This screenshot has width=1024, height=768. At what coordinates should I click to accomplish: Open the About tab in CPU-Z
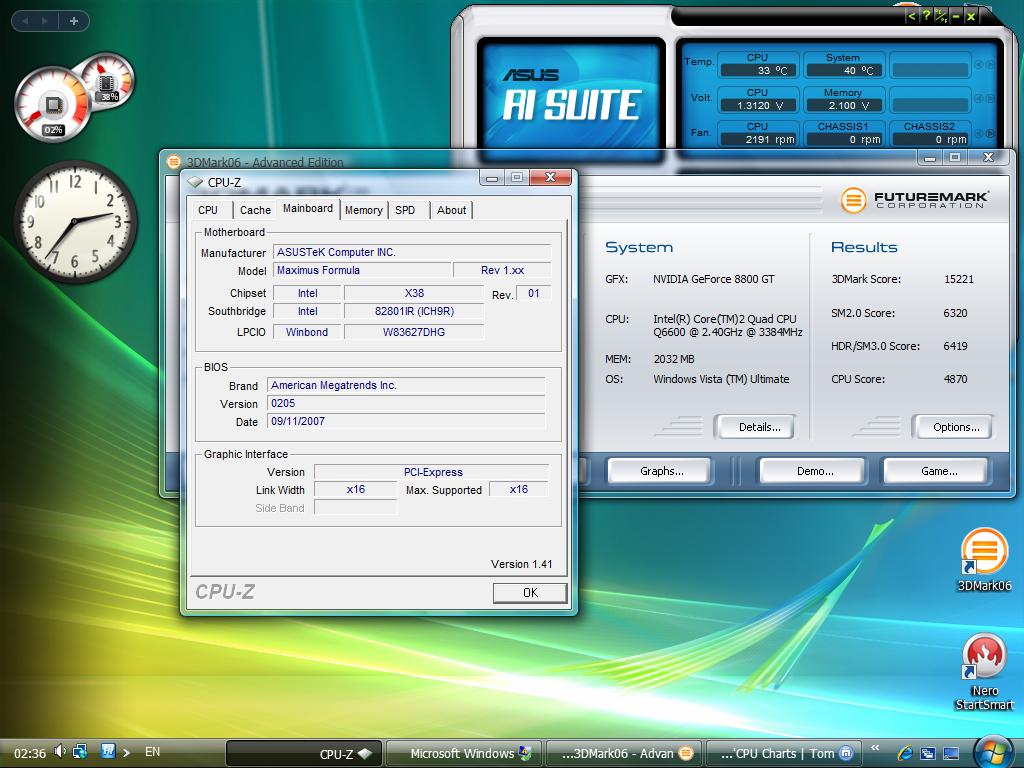(451, 210)
